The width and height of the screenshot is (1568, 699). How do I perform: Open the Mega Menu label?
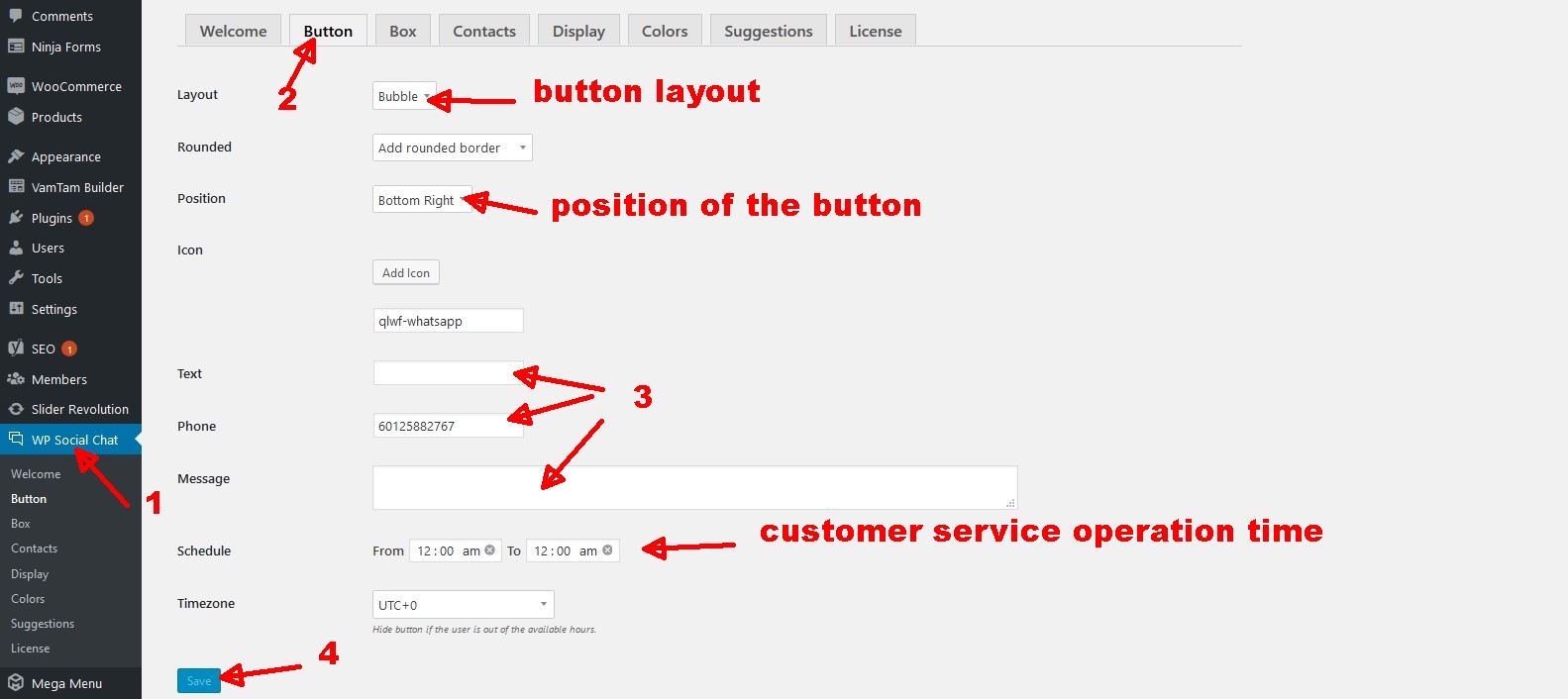66,684
